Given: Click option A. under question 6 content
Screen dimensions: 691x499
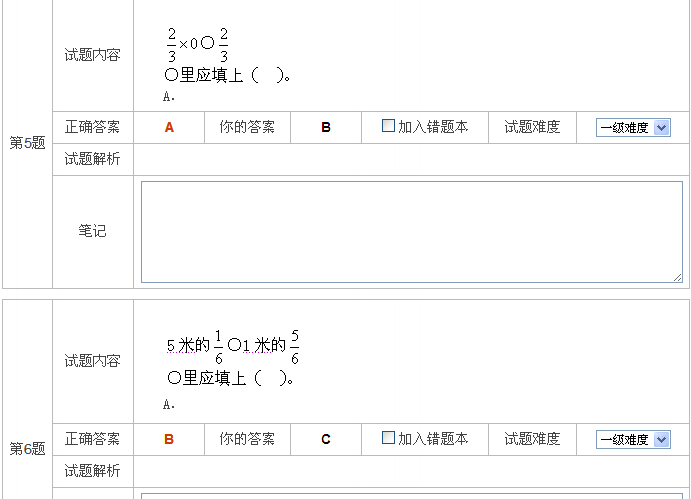Looking at the screenshot, I should tap(169, 404).
